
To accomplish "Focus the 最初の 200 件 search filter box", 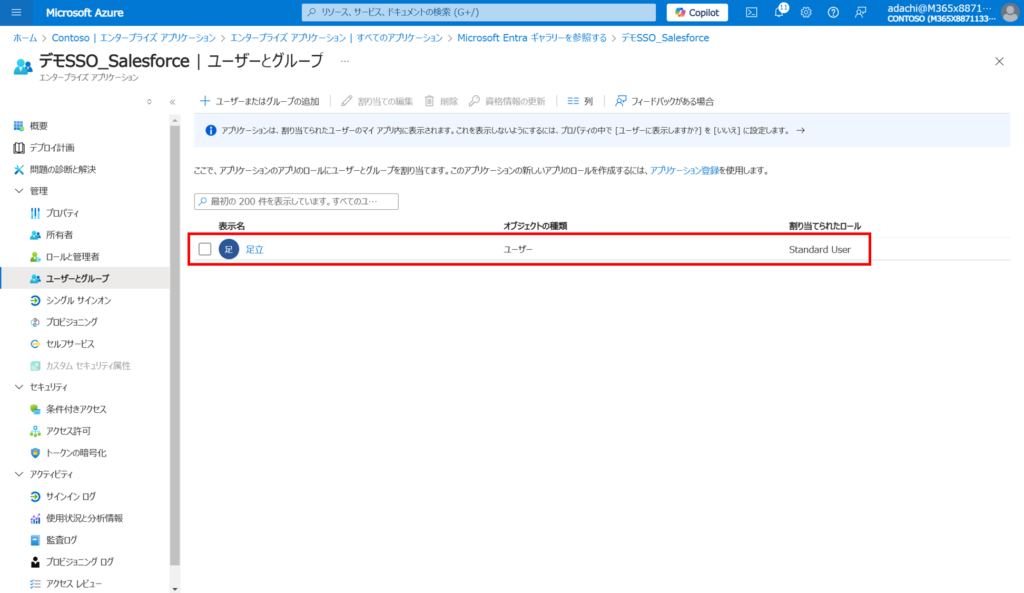I will [x=296, y=201].
